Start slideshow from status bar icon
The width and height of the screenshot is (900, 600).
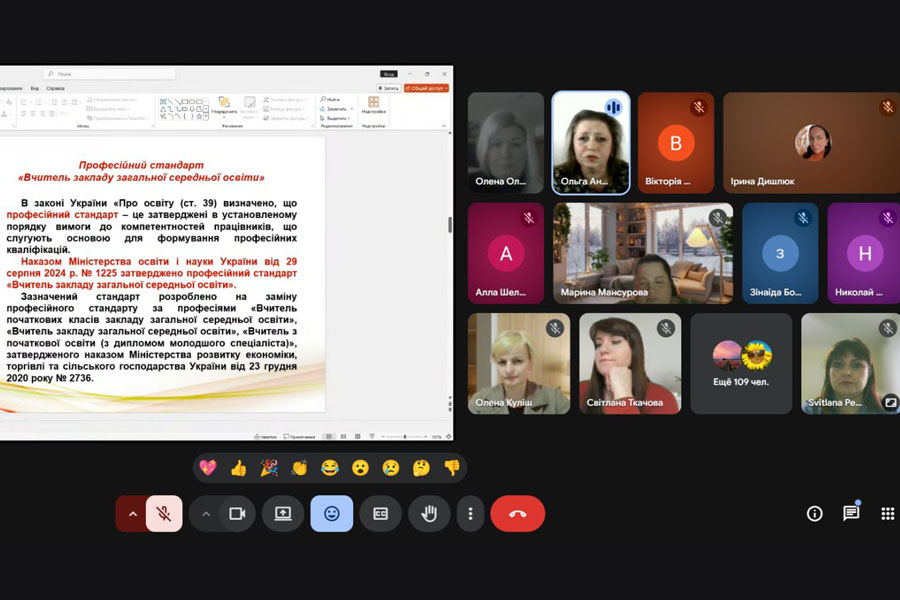point(372,437)
